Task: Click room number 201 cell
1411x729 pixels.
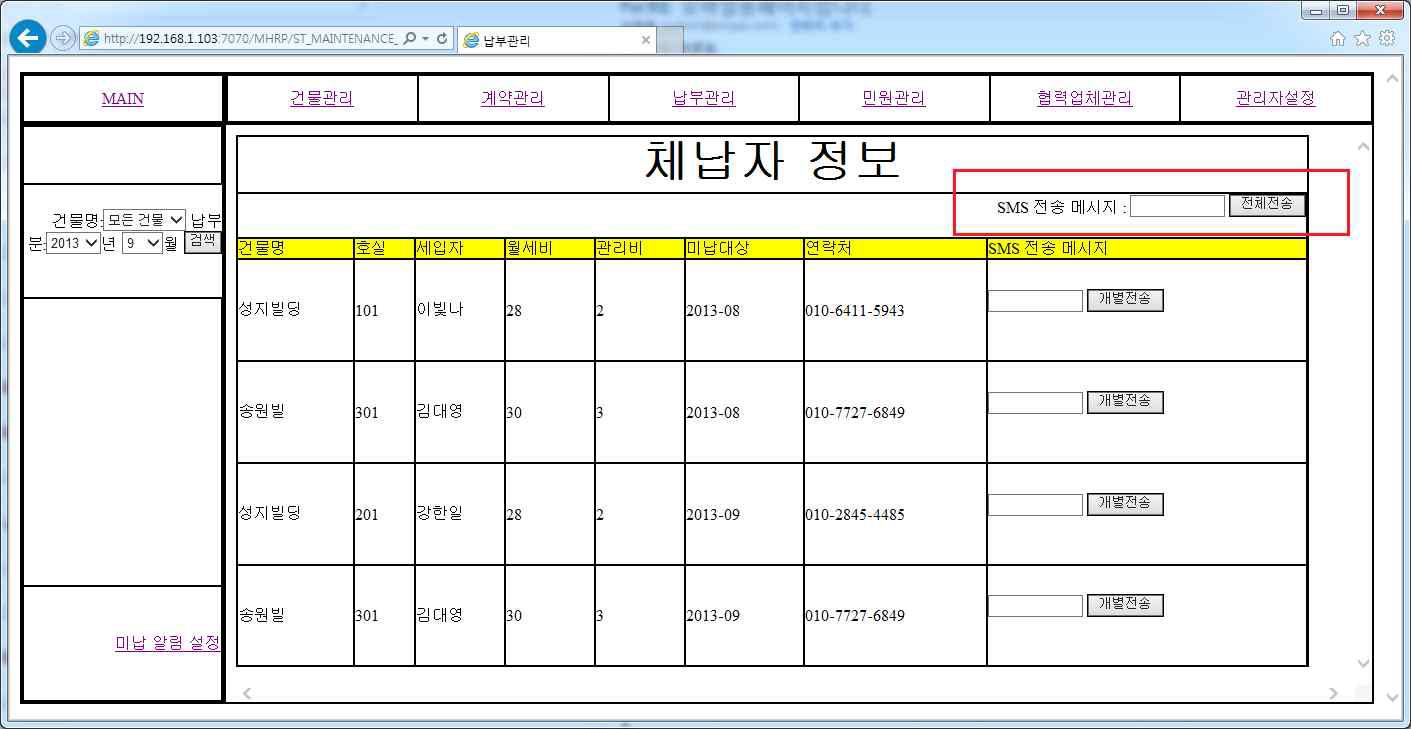Action: [367, 515]
